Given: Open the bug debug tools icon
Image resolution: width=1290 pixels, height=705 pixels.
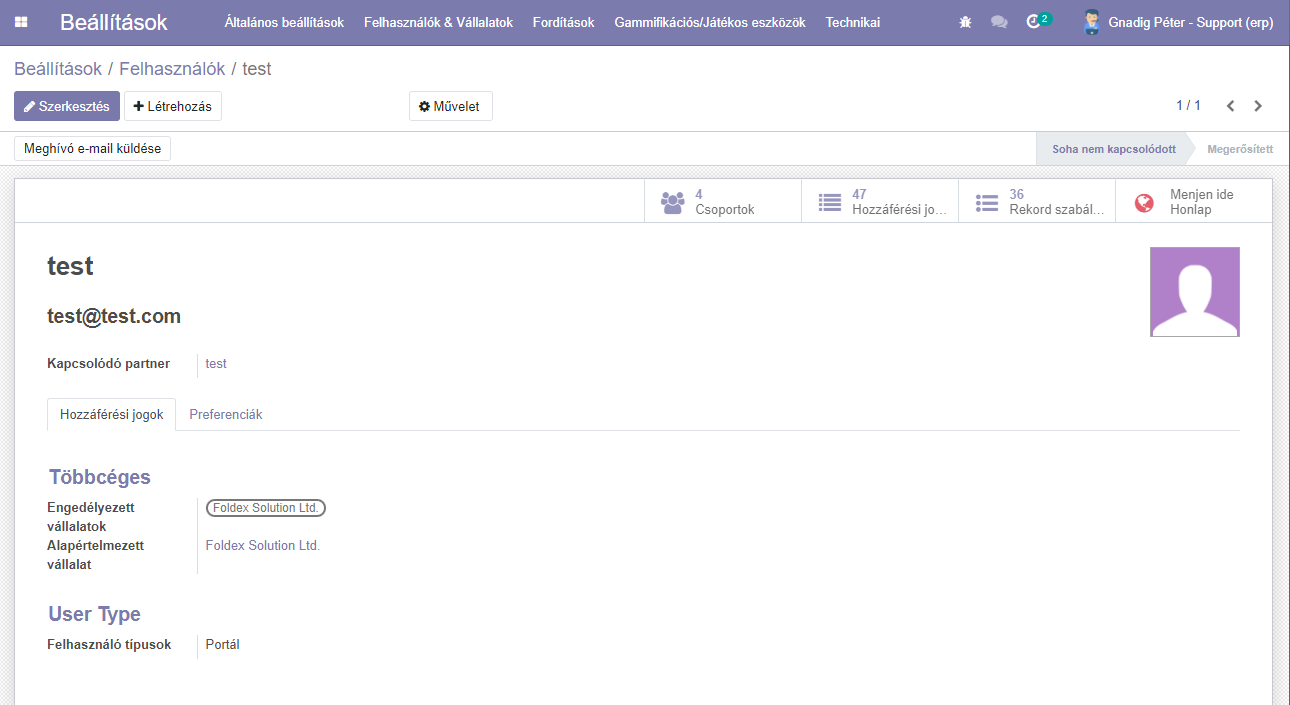Looking at the screenshot, I should point(965,22).
